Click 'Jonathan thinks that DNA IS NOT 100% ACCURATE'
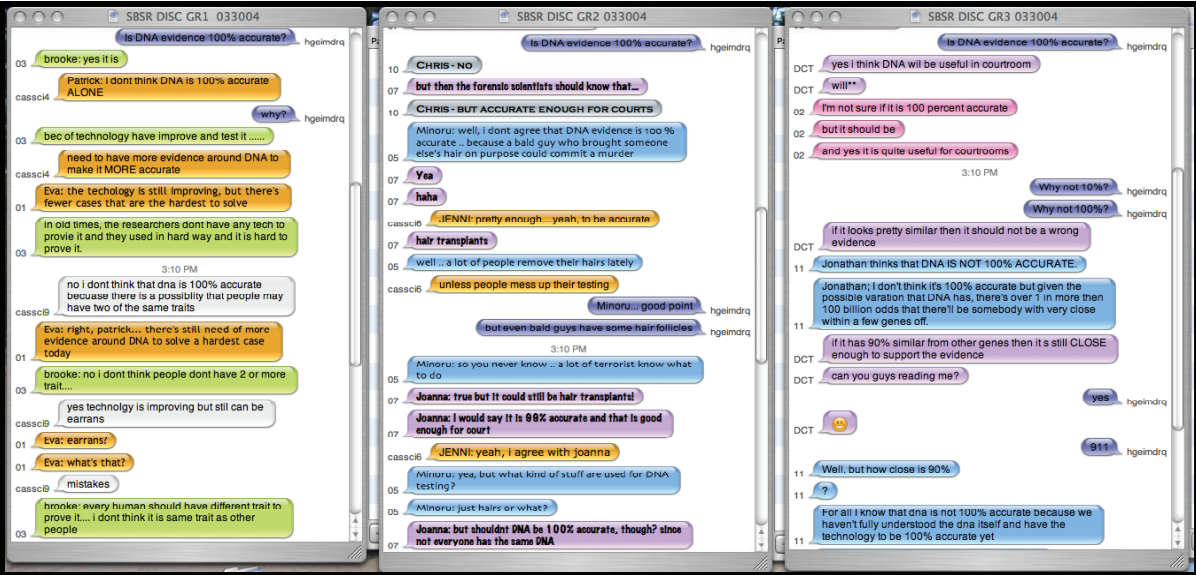1196x575 pixels. point(949,264)
